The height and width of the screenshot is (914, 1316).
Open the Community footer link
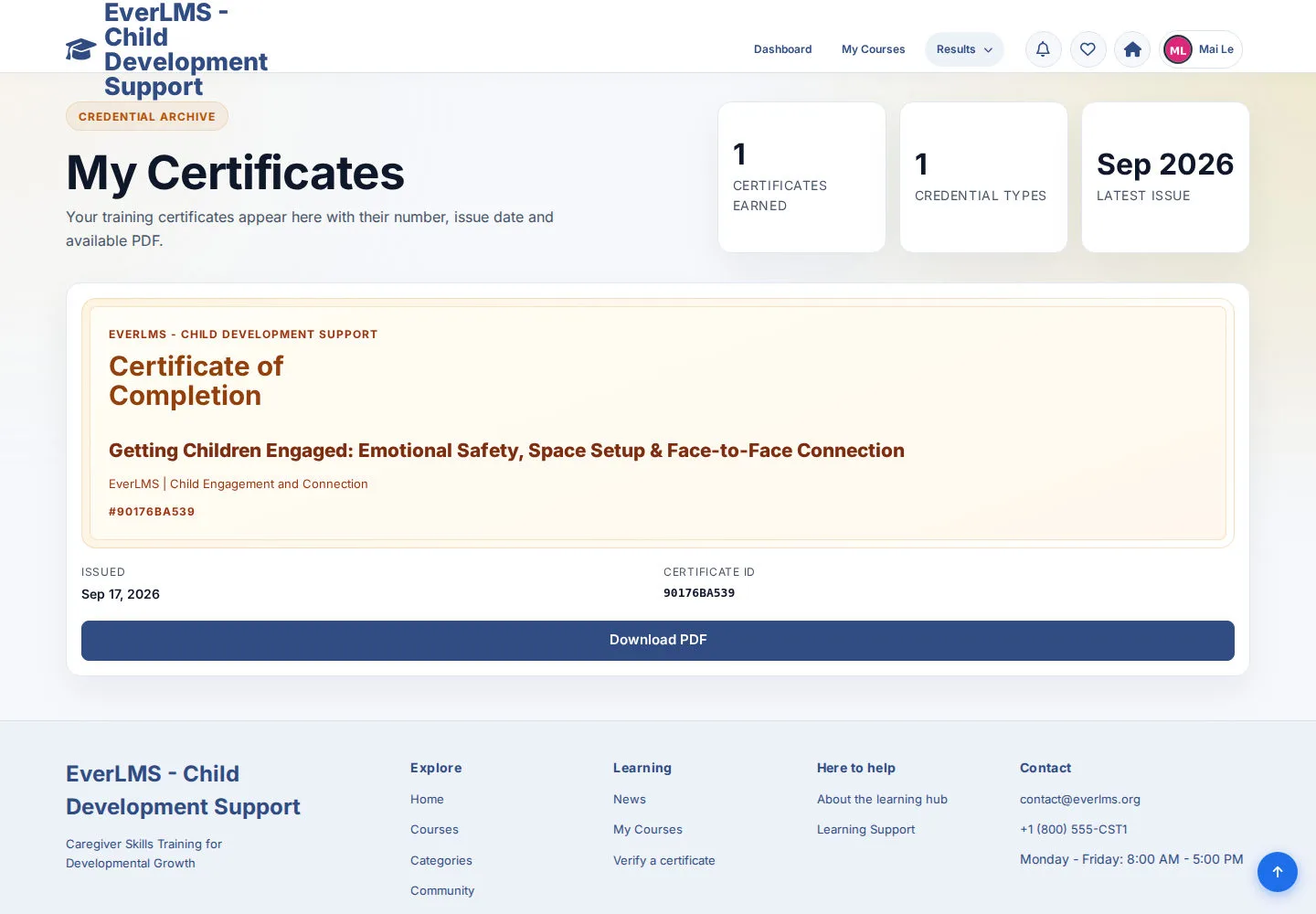(x=442, y=890)
